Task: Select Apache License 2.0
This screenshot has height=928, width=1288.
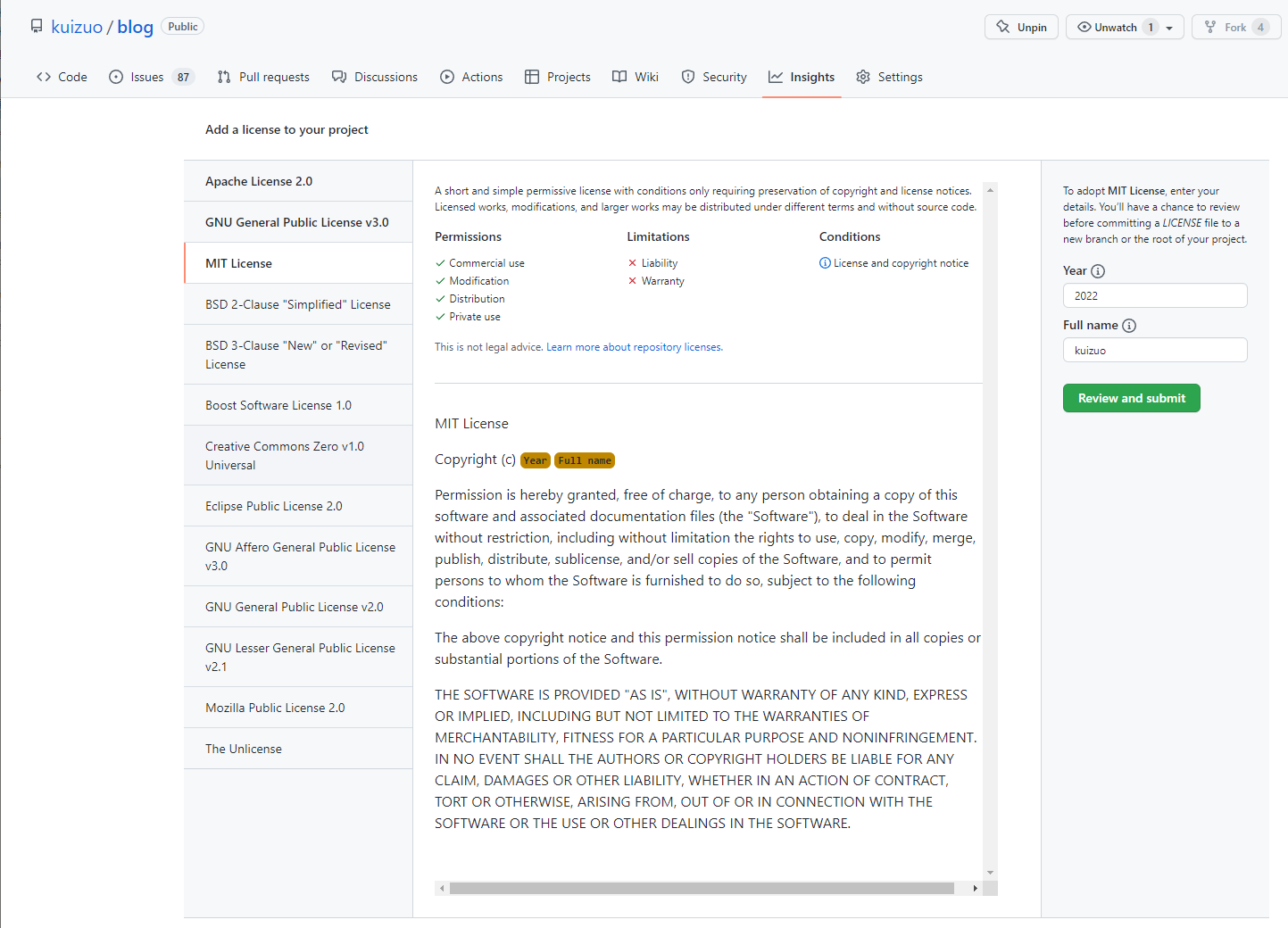Action: point(298,181)
